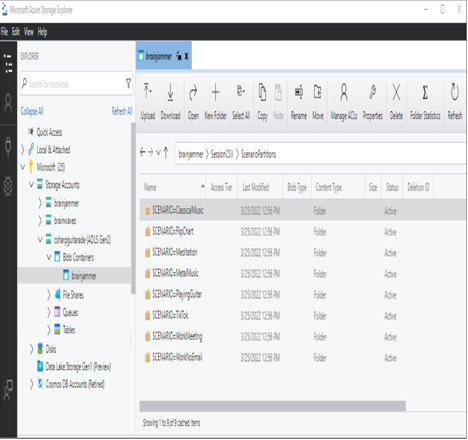The height and width of the screenshot is (440, 468).
Task: Open the Connect plug icon
Action: (8, 147)
